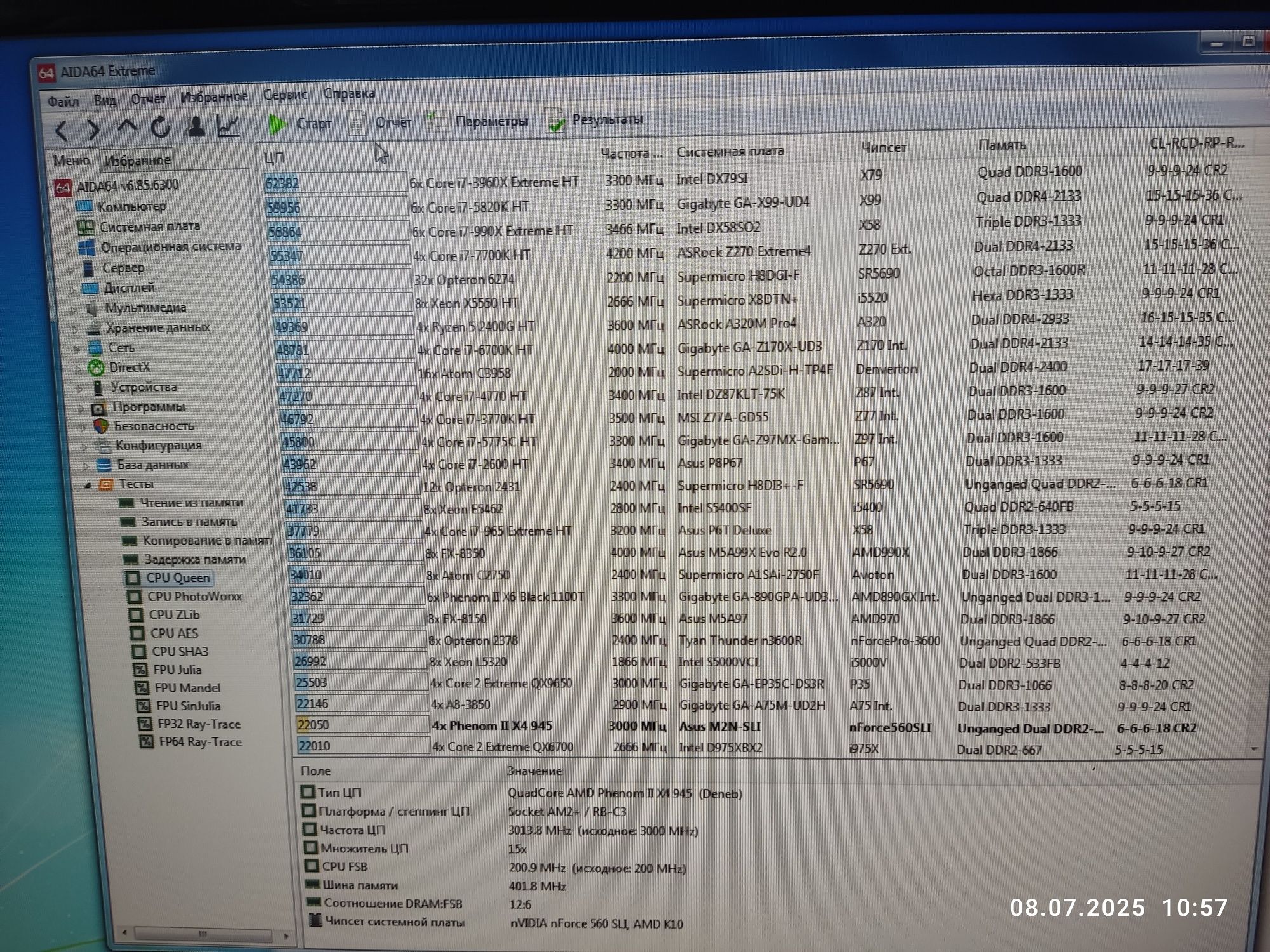Image resolution: width=1270 pixels, height=952 pixels.
Task: Select the CPU AES test
Action: pyautogui.click(x=174, y=633)
